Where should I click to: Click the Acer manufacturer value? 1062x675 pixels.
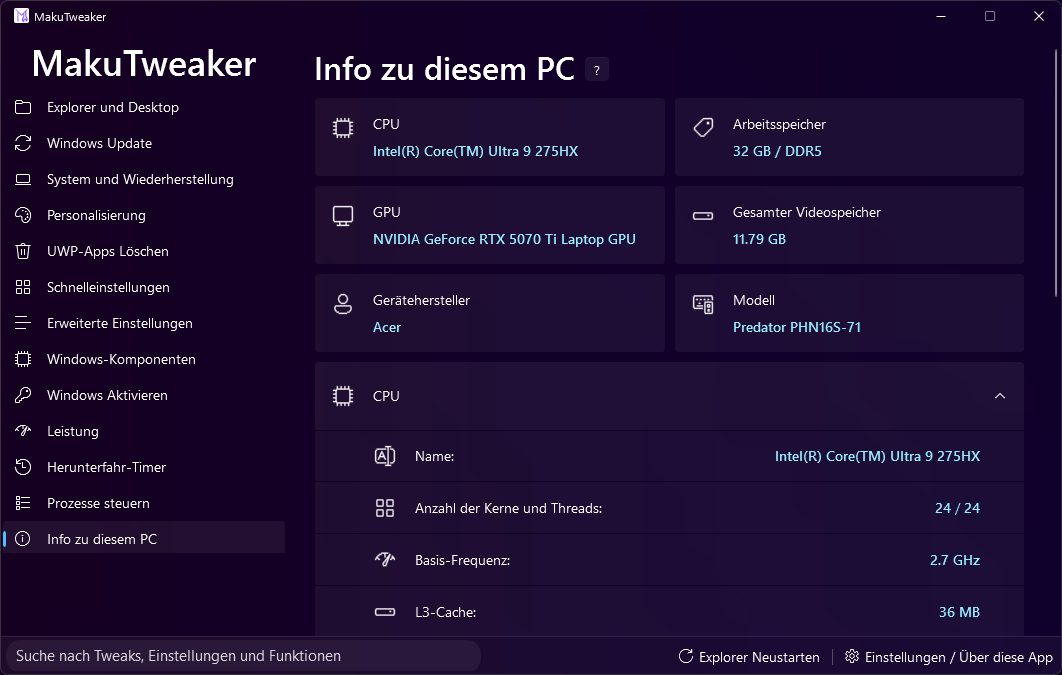pyautogui.click(x=387, y=327)
